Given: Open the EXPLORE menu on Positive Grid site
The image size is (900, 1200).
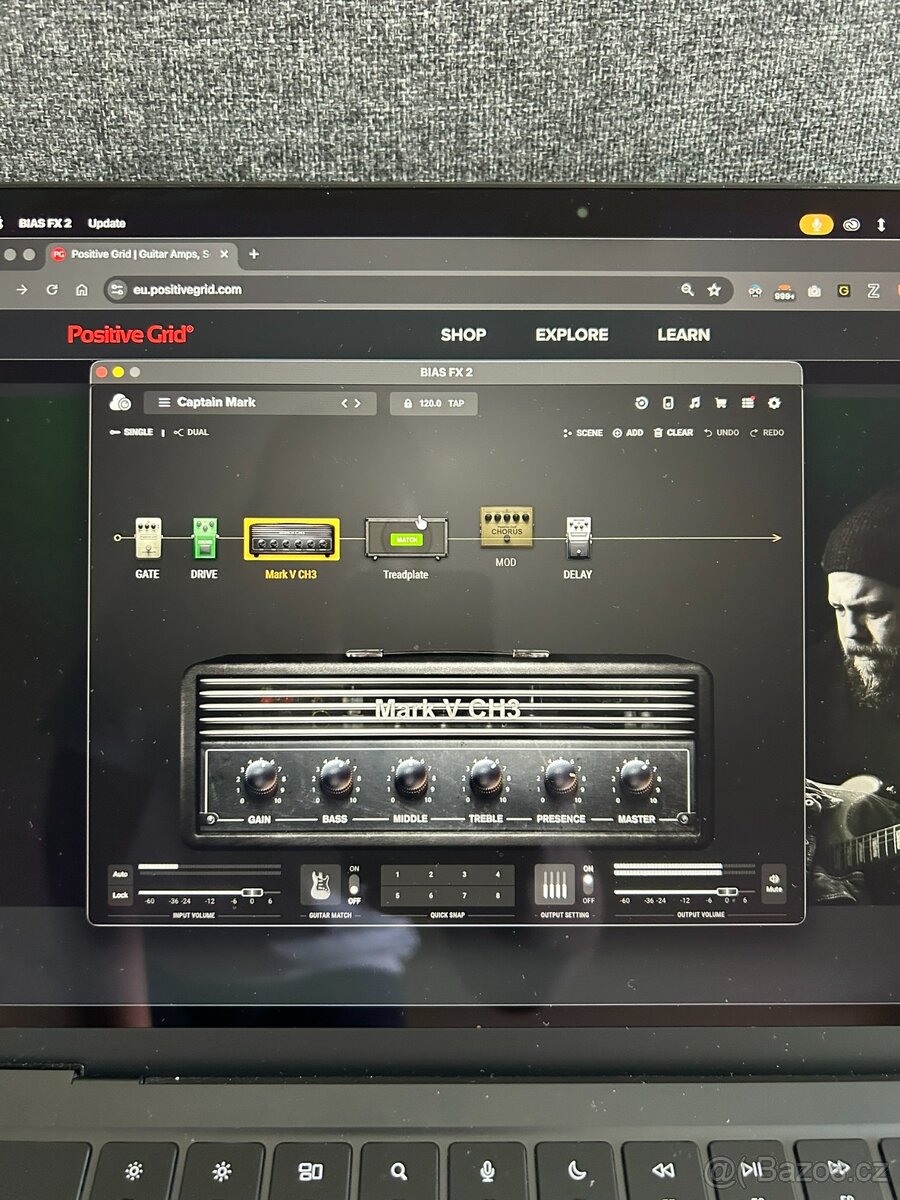Looking at the screenshot, I should click(571, 335).
